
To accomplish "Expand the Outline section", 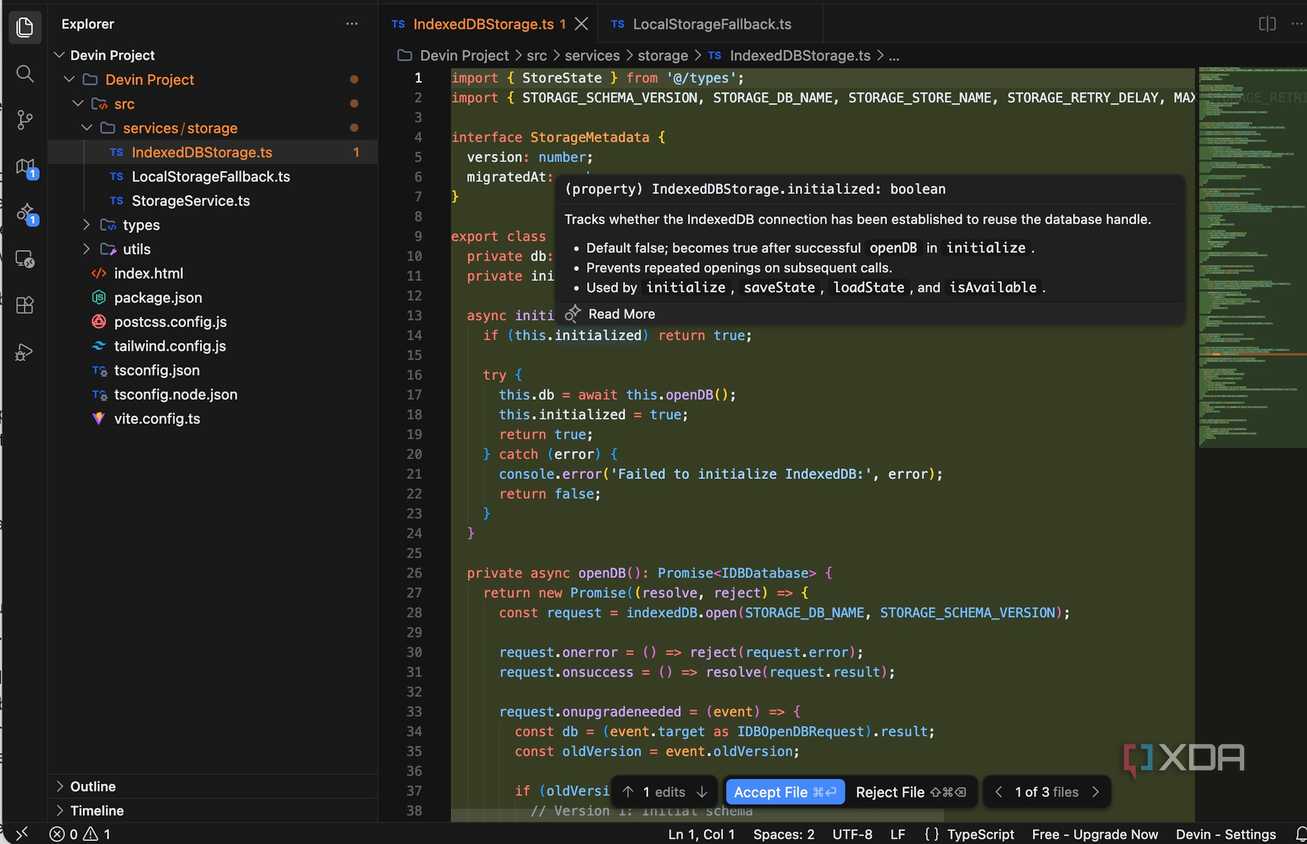I will (60, 787).
